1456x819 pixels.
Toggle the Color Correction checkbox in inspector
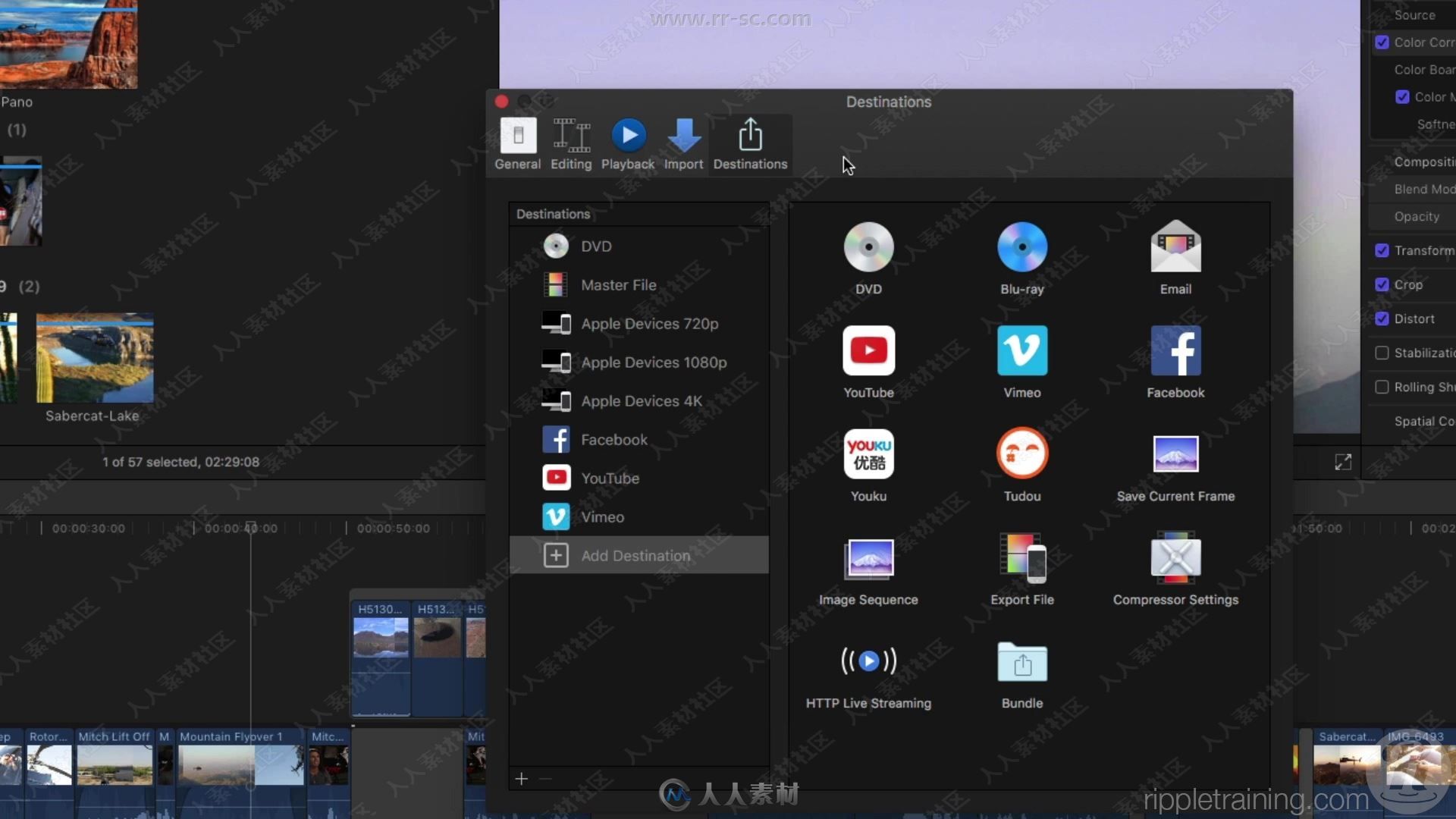[1382, 42]
